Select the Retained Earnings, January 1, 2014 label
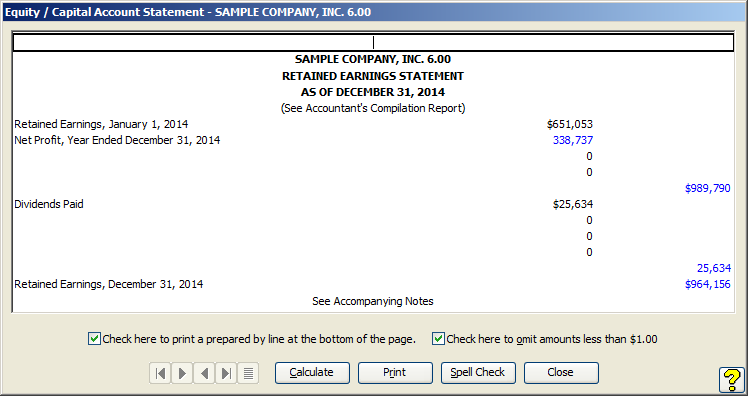The height and width of the screenshot is (396, 748). [101, 125]
